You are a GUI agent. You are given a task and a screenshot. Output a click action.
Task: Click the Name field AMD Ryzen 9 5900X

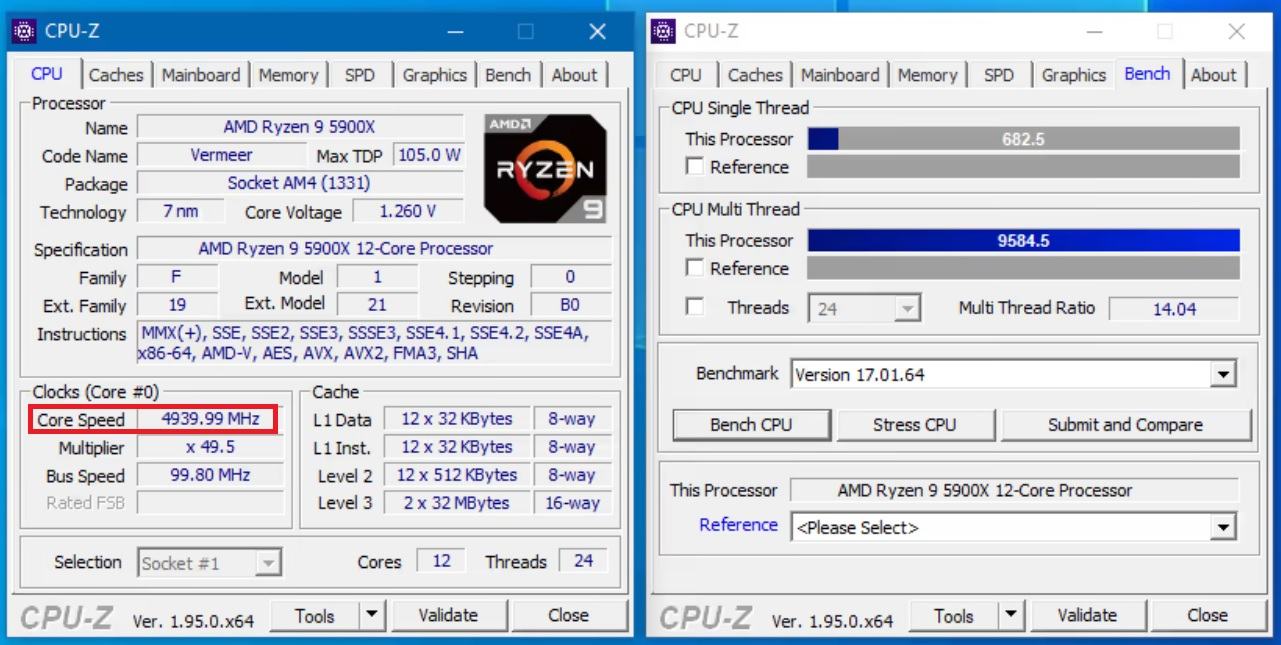click(x=300, y=127)
